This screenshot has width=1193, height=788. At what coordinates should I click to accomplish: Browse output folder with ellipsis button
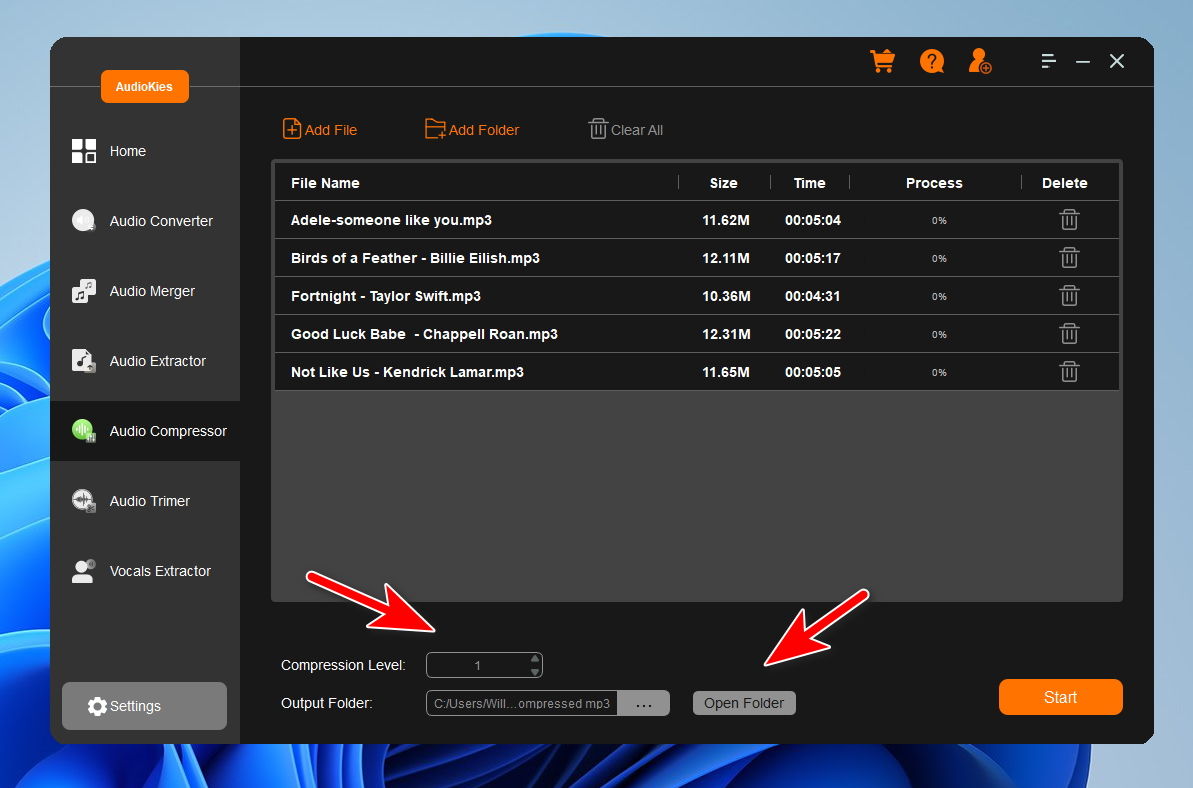click(x=644, y=704)
